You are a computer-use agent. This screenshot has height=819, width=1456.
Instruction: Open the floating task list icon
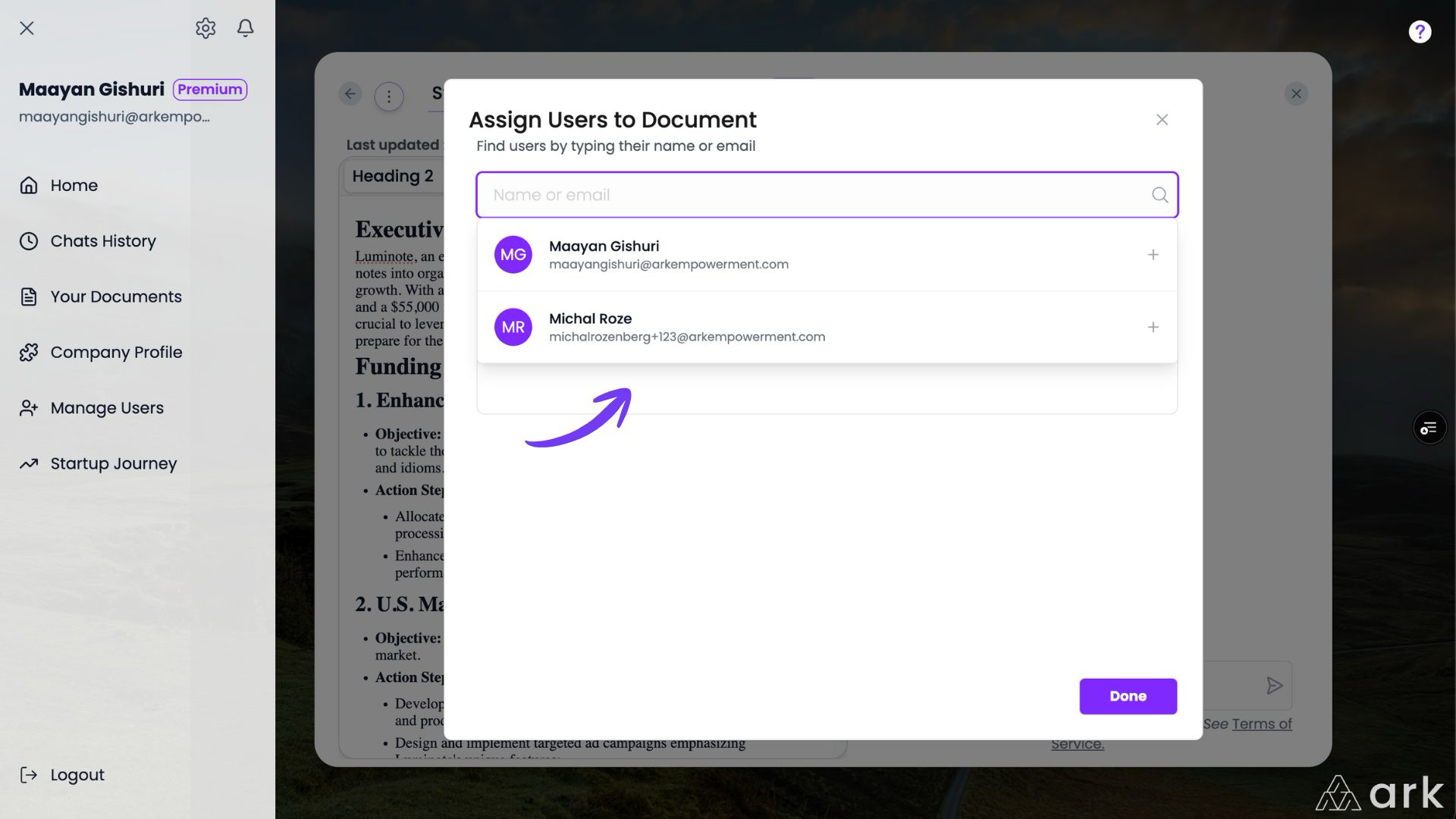pyautogui.click(x=1429, y=428)
